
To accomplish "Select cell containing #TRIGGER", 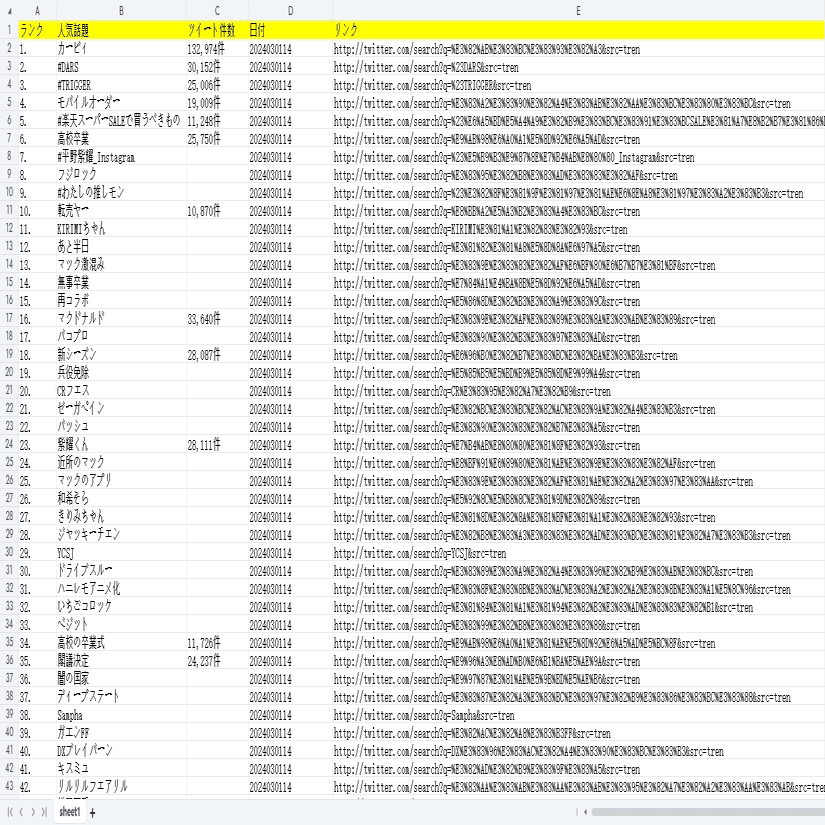I will click(121, 85).
